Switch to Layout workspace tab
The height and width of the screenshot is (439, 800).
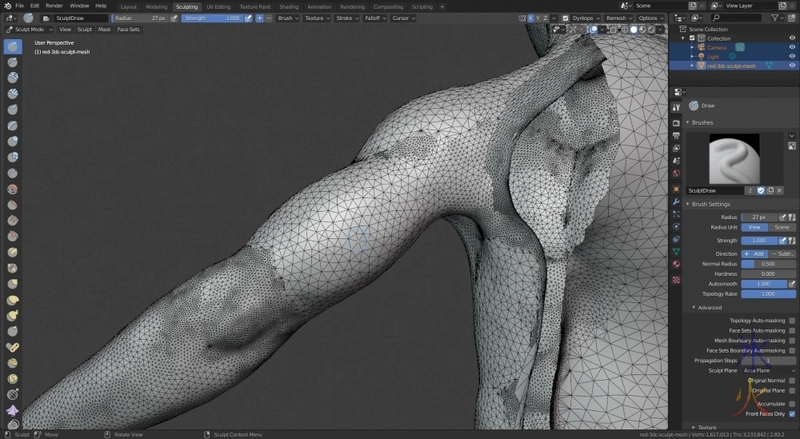click(x=129, y=7)
